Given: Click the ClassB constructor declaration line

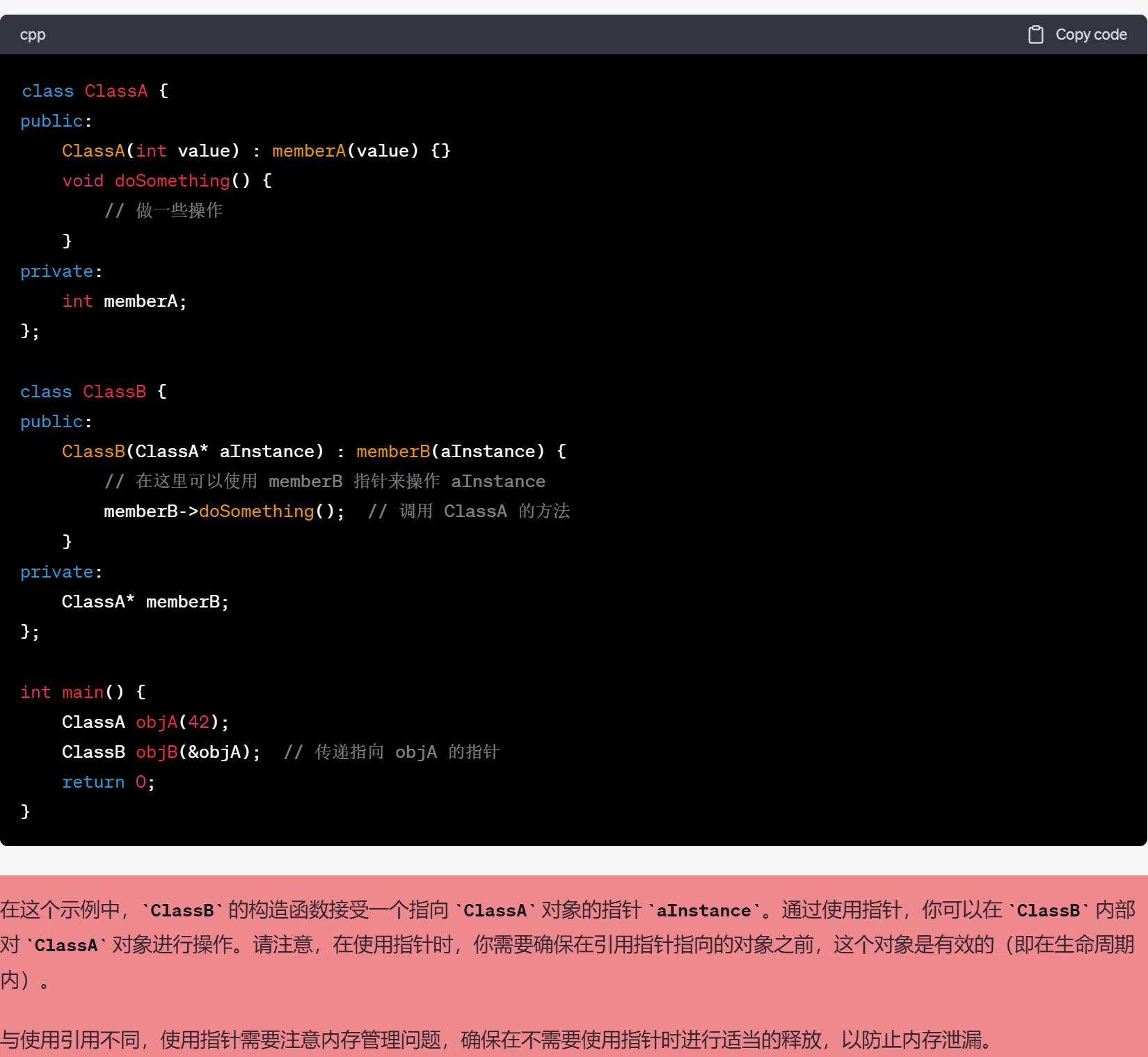Looking at the screenshot, I should coord(314,452).
